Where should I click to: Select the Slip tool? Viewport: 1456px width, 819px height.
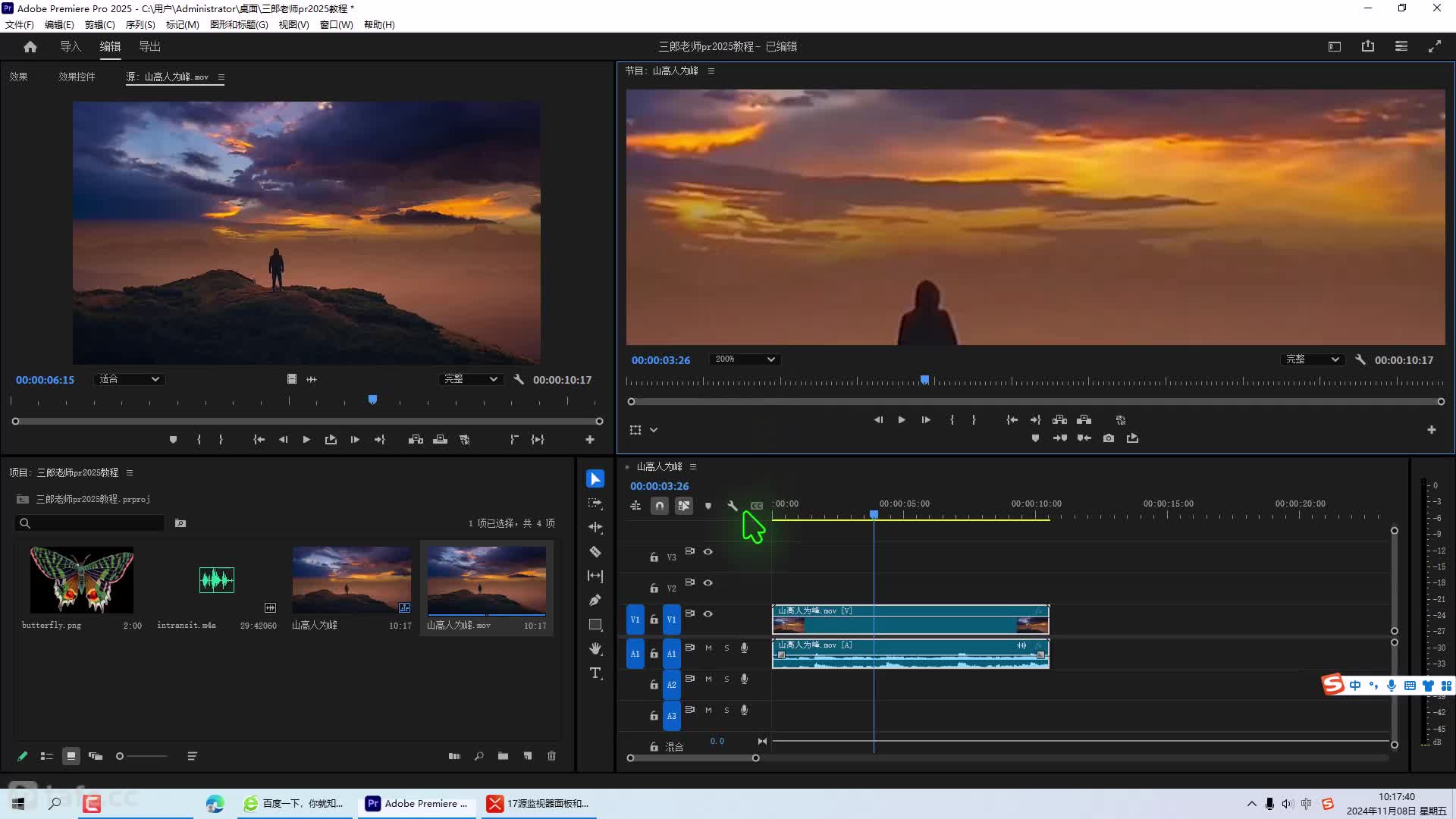pos(595,576)
